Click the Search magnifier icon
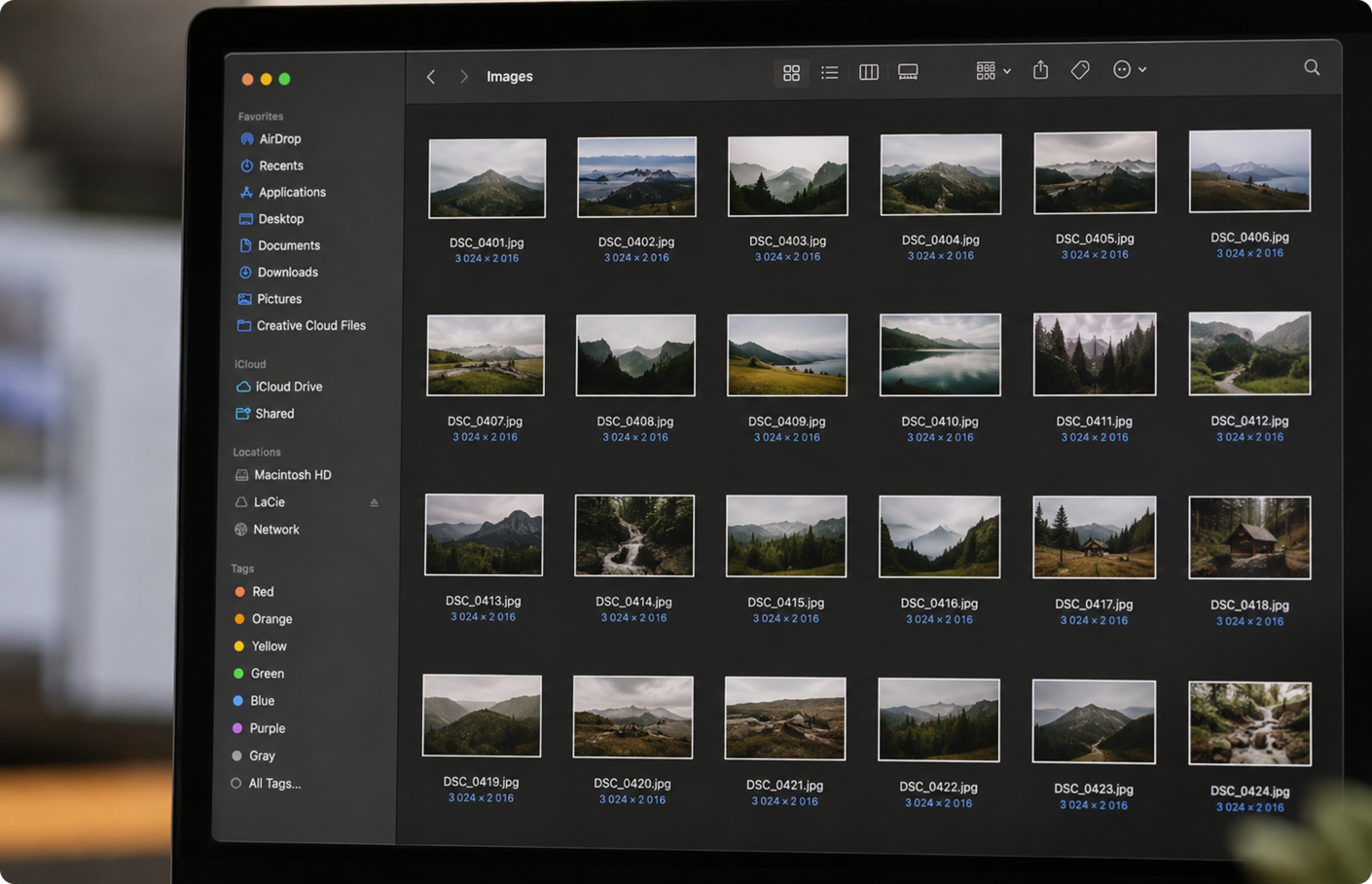1372x884 pixels. (x=1312, y=67)
